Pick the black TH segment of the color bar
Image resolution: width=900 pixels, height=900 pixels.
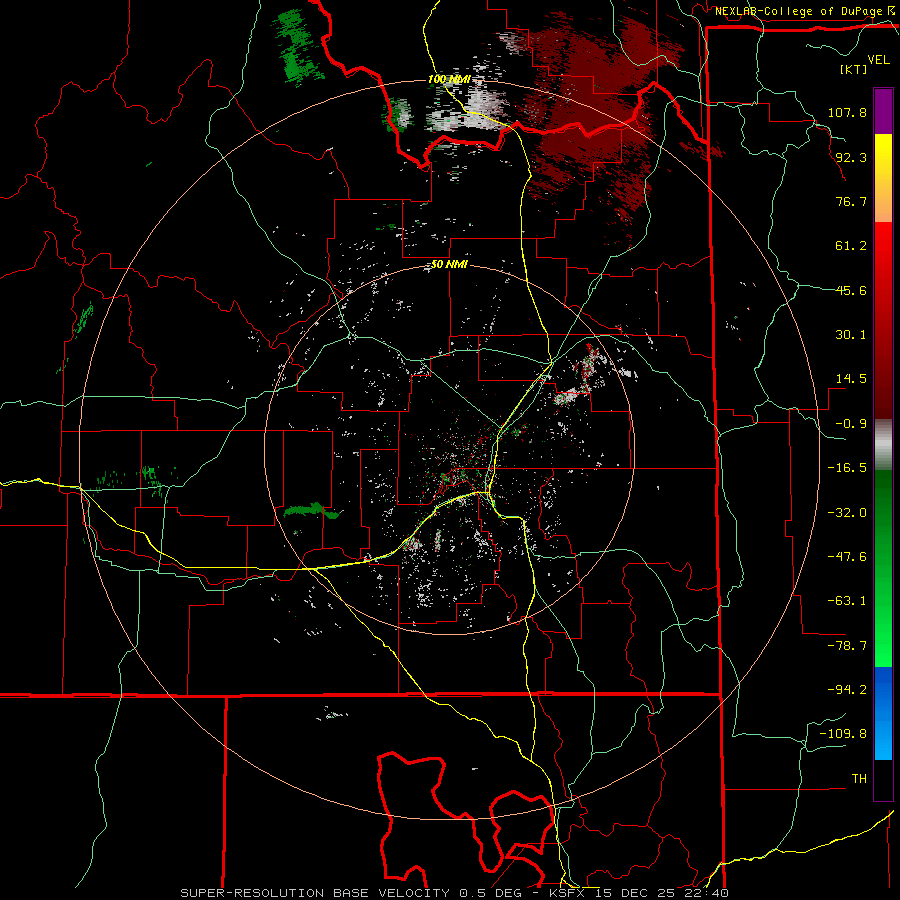pyautogui.click(x=883, y=780)
